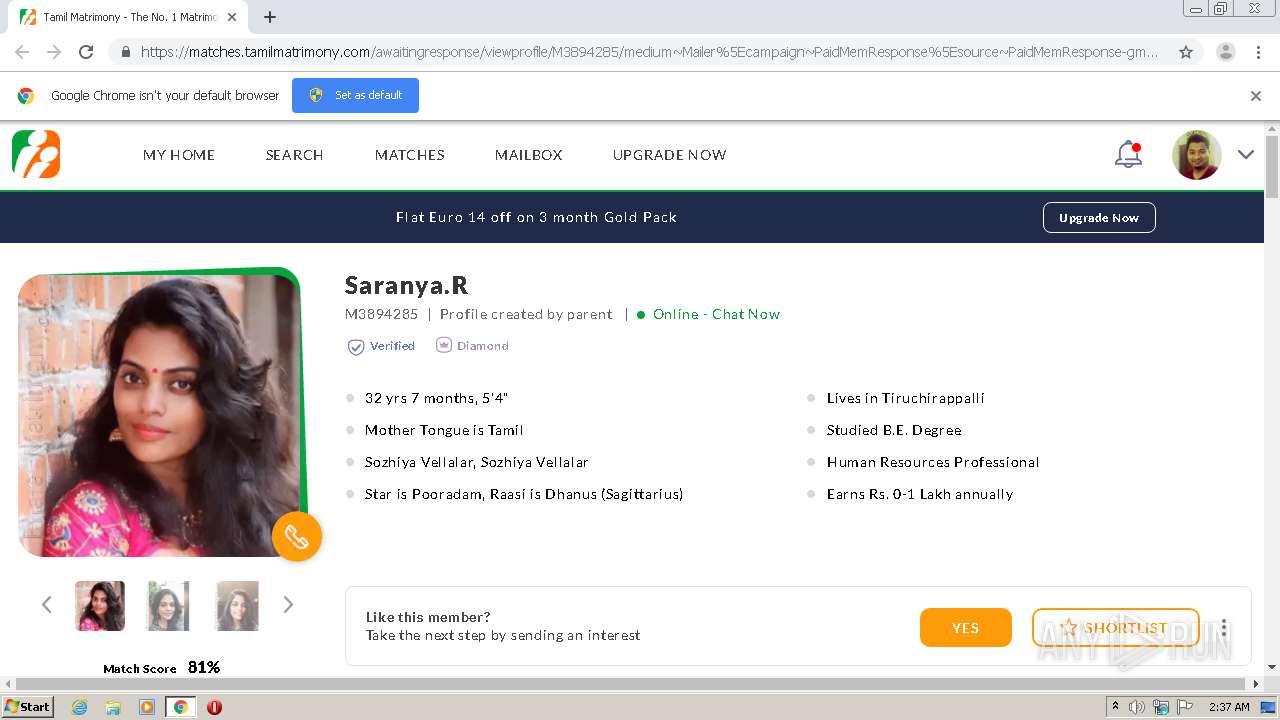The image size is (1280, 720).
Task: Open media player from taskbar
Action: pos(146,707)
